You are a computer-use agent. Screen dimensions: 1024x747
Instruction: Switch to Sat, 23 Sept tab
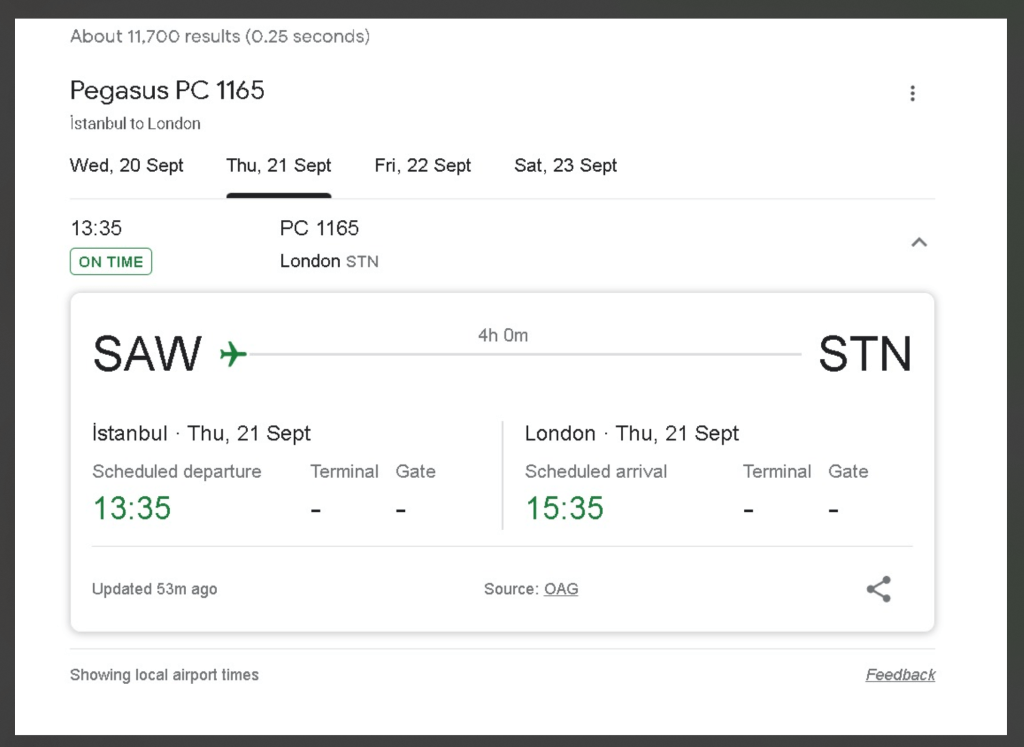tap(566, 166)
